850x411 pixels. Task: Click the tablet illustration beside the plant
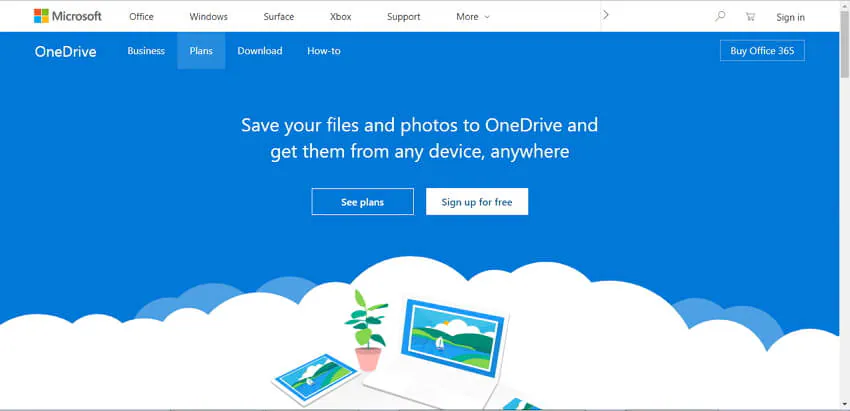[x=315, y=379]
